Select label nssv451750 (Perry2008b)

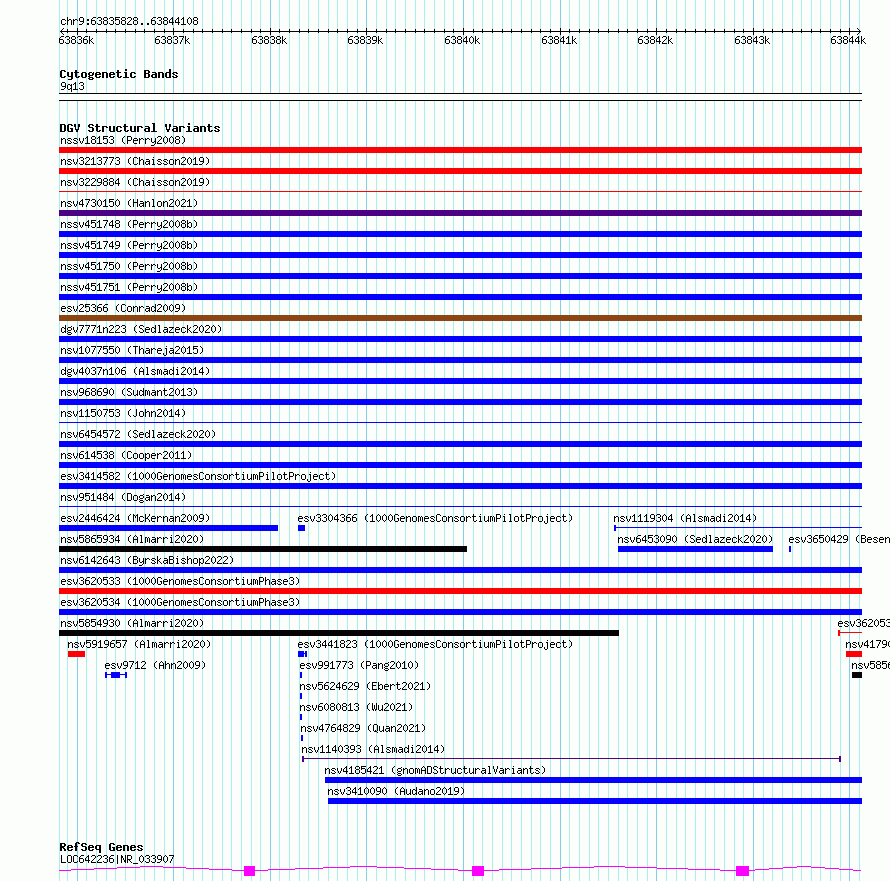[129, 266]
